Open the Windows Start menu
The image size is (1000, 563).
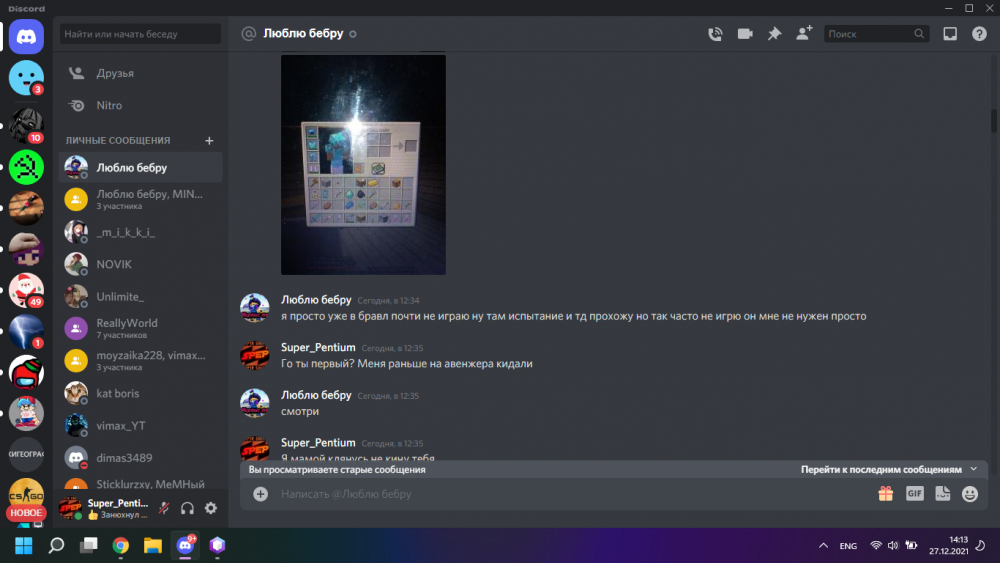click(24, 546)
